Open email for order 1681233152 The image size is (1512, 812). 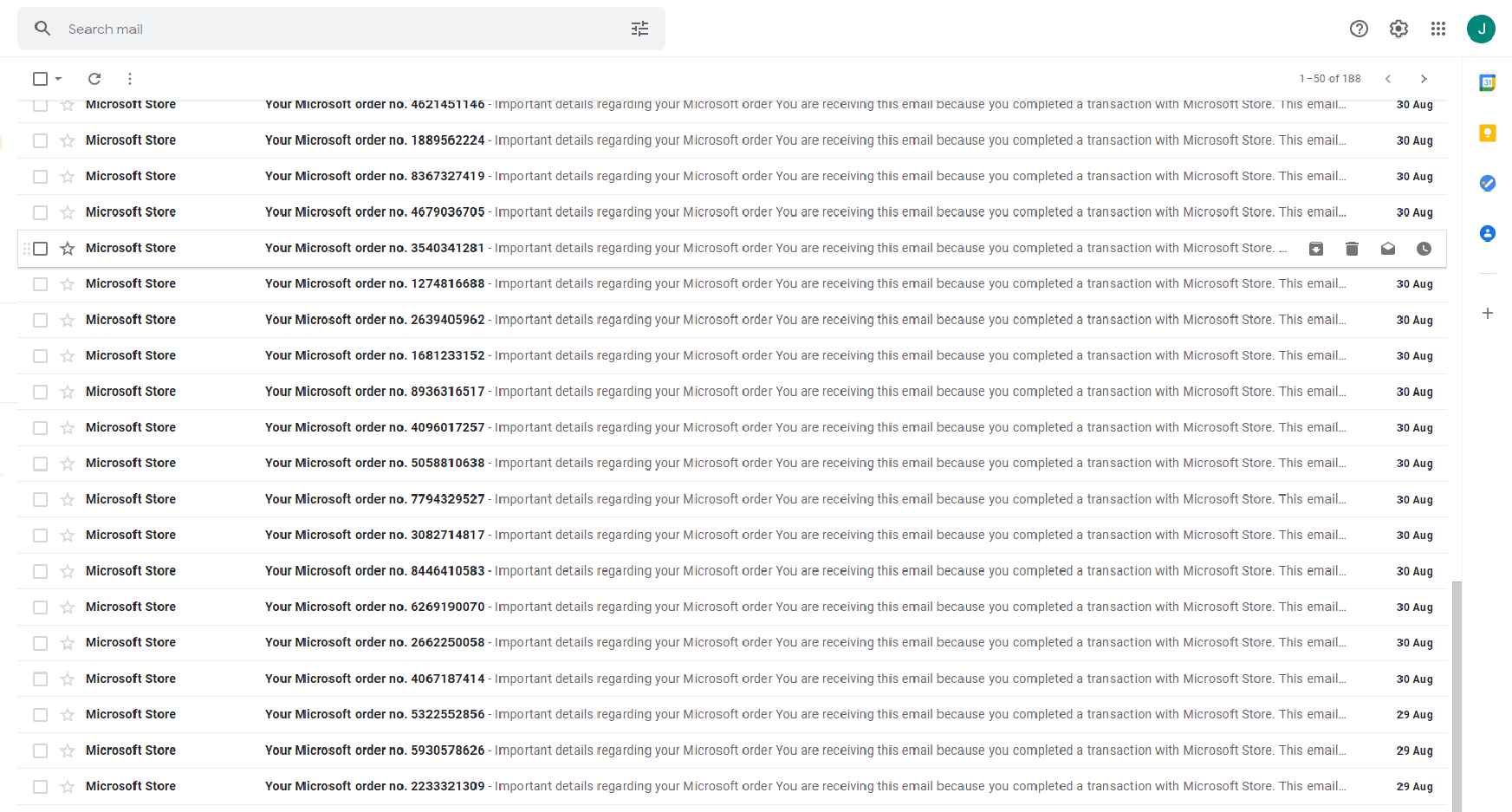[x=732, y=356]
